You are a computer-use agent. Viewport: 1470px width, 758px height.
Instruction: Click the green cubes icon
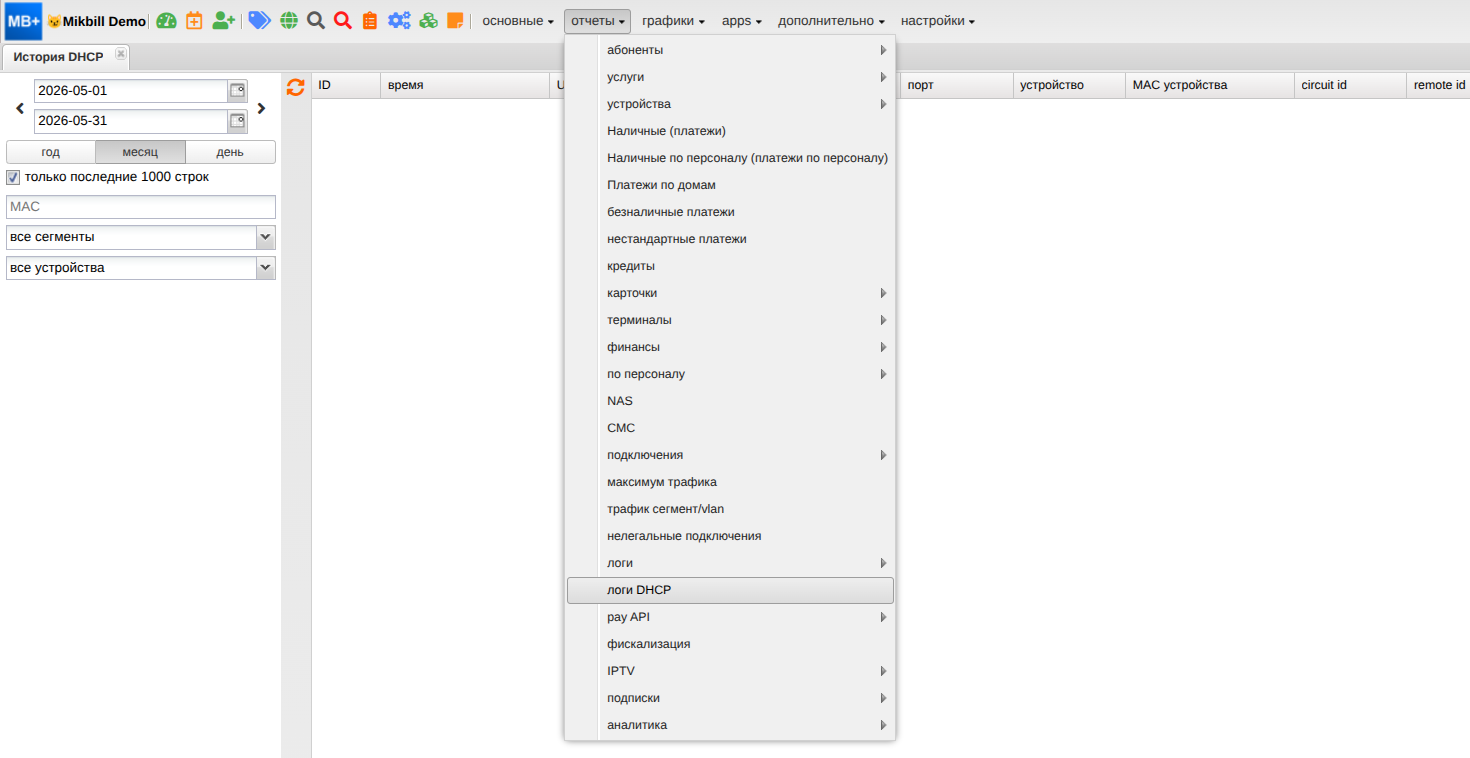point(428,21)
